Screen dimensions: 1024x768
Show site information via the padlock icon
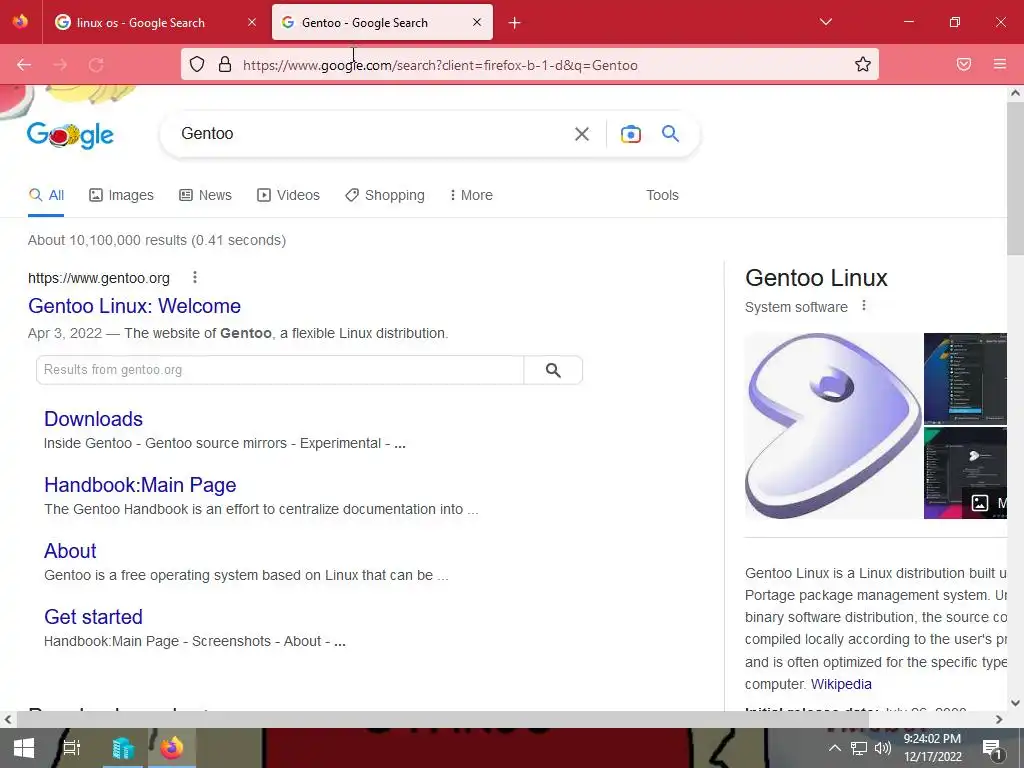click(225, 64)
